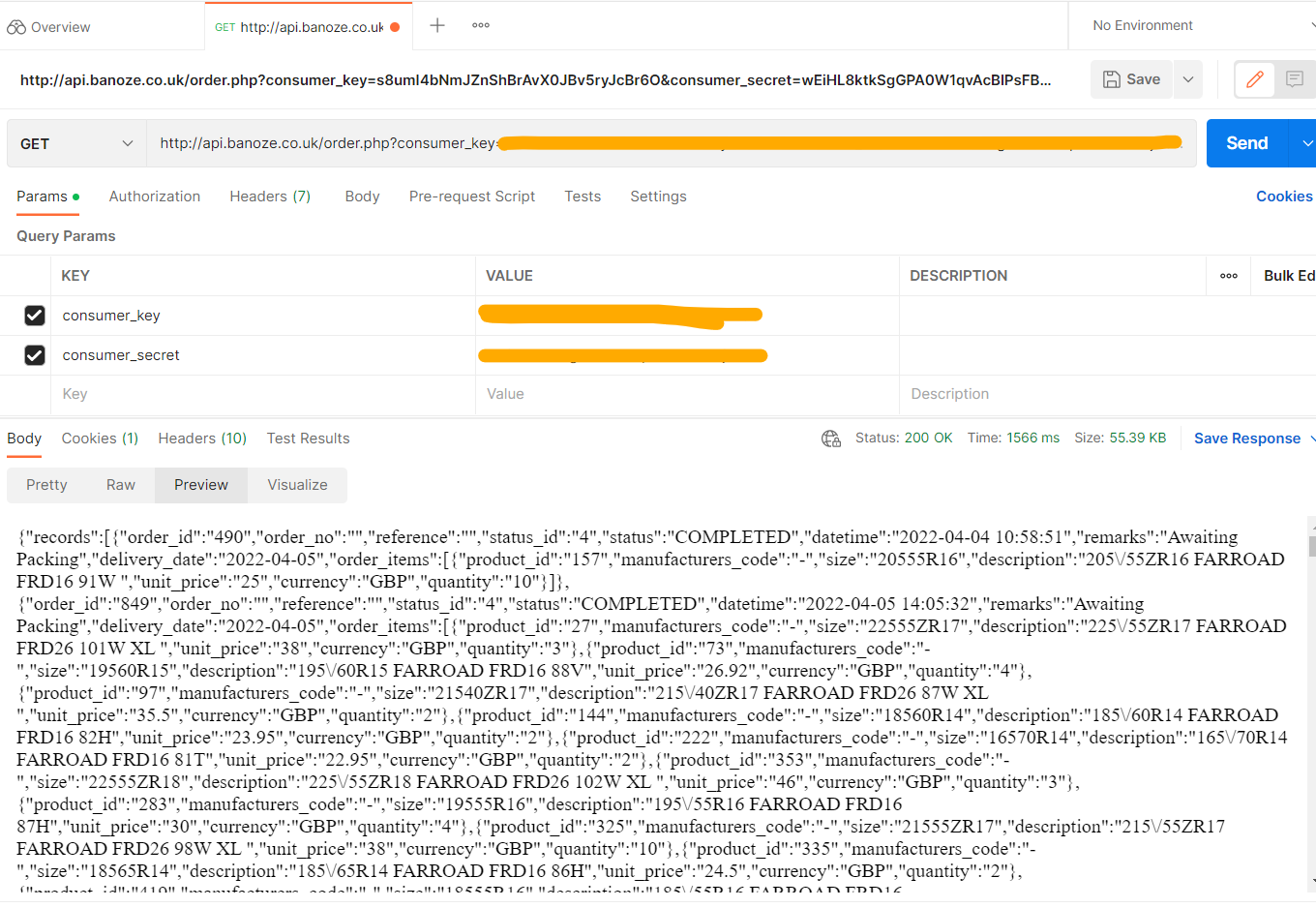Viewport: 1316px width, 908px height.
Task: Open the params table column options dots
Action: pyautogui.click(x=1229, y=276)
